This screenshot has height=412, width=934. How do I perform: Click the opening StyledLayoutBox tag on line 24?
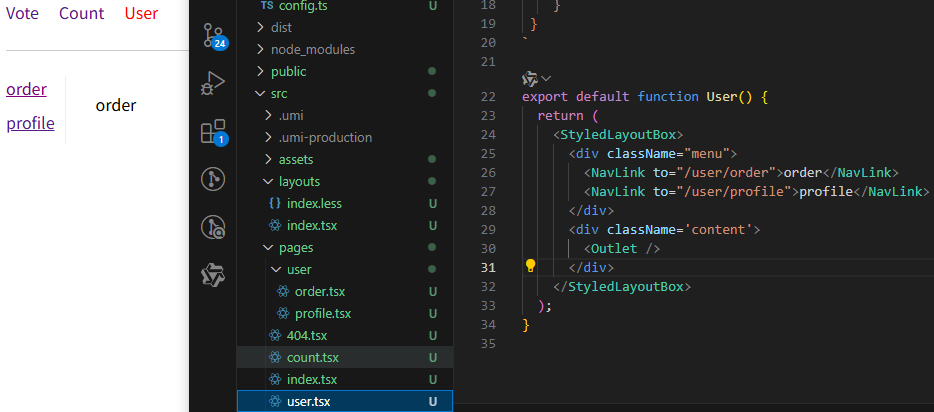[618, 134]
